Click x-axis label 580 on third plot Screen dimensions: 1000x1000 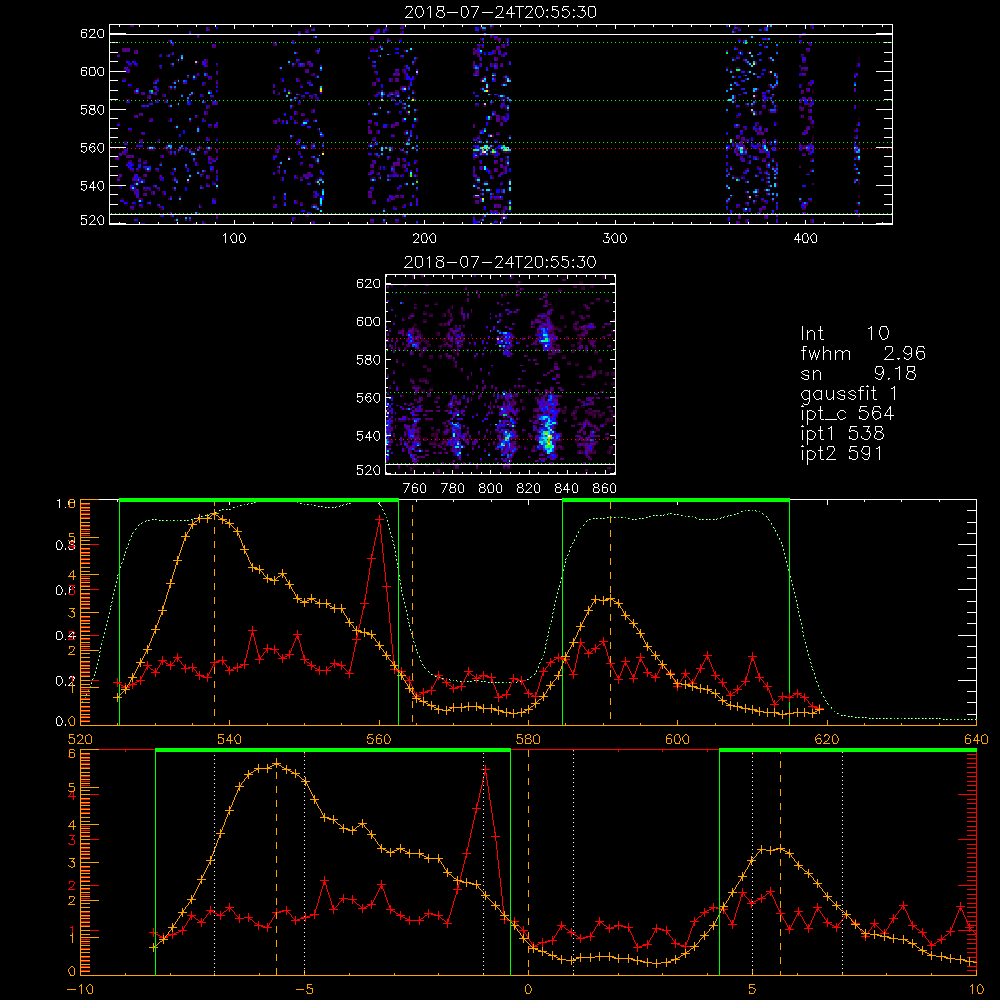point(529,740)
